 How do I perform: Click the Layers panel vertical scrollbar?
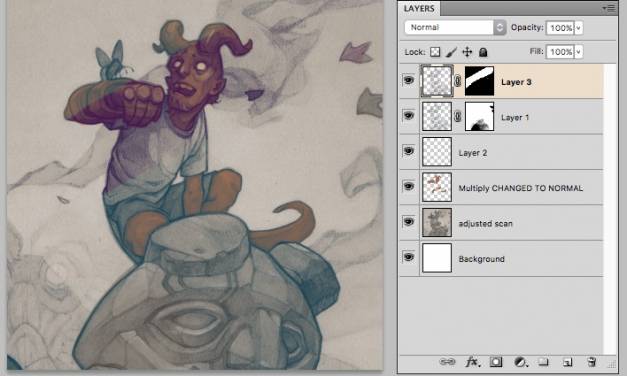pos(610,208)
